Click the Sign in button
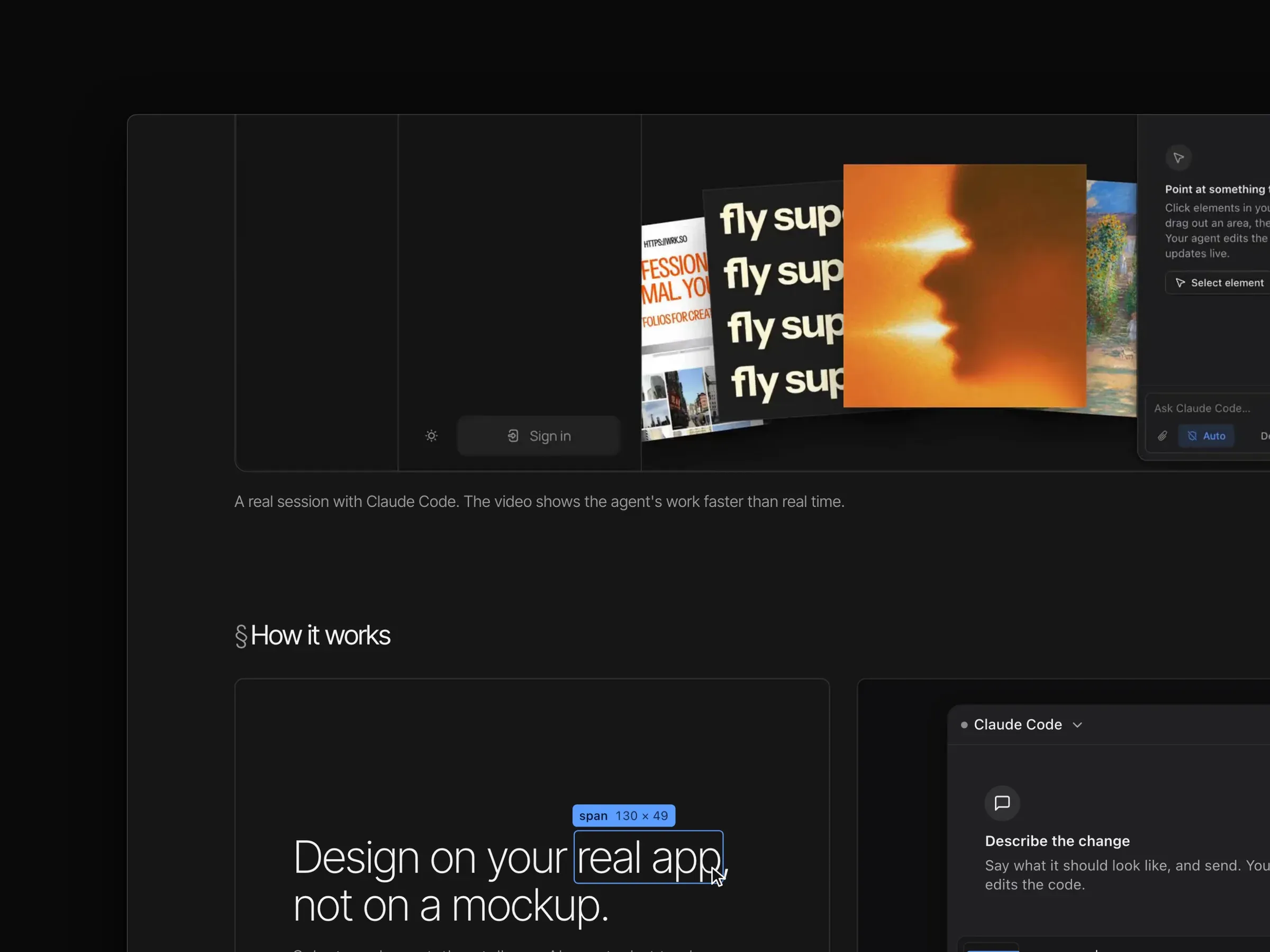1270x952 pixels. point(539,436)
